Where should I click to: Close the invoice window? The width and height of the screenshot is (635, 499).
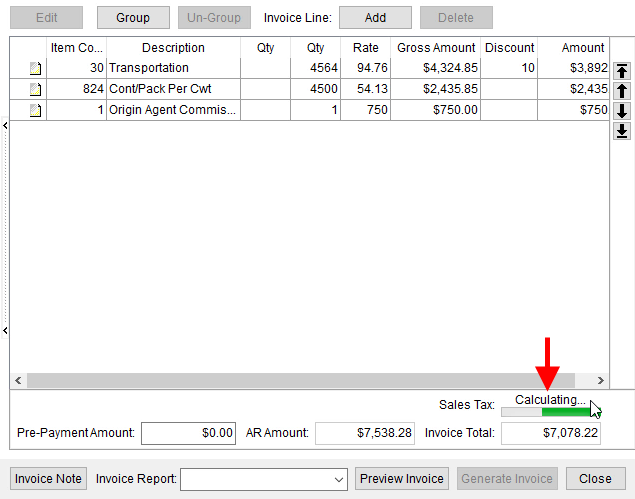click(x=595, y=479)
